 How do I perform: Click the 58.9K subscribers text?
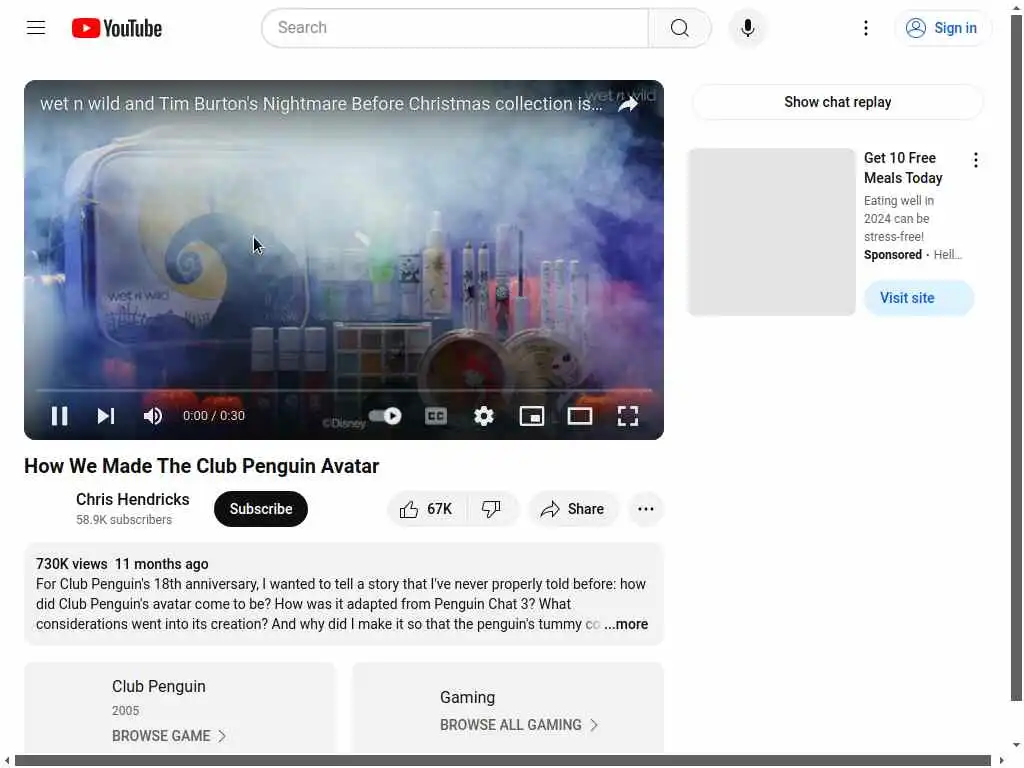[124, 520]
